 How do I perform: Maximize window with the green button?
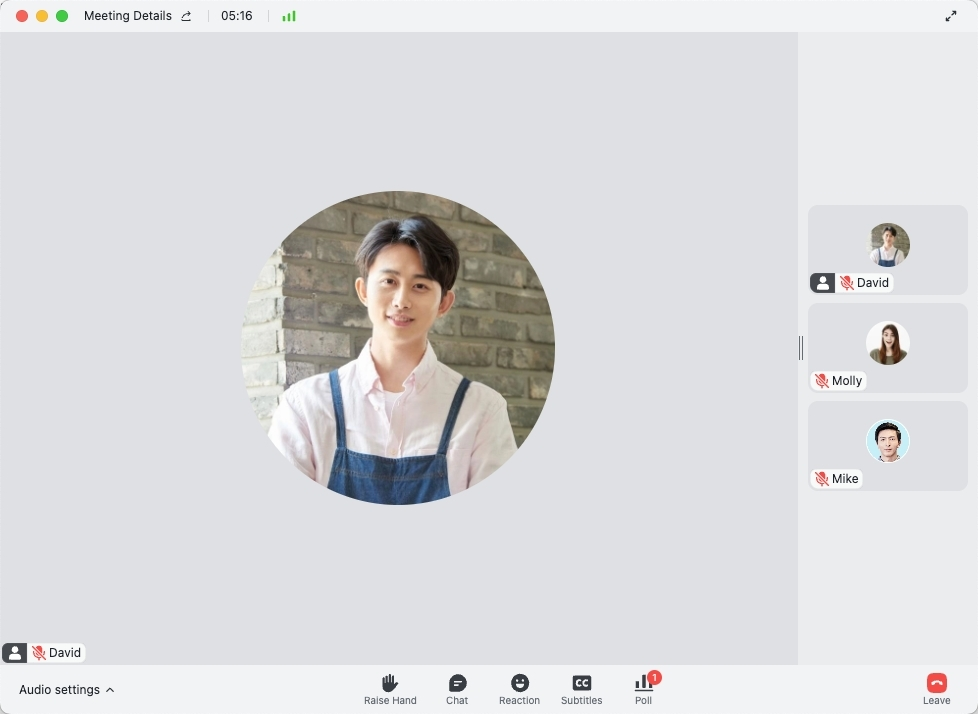coord(62,16)
